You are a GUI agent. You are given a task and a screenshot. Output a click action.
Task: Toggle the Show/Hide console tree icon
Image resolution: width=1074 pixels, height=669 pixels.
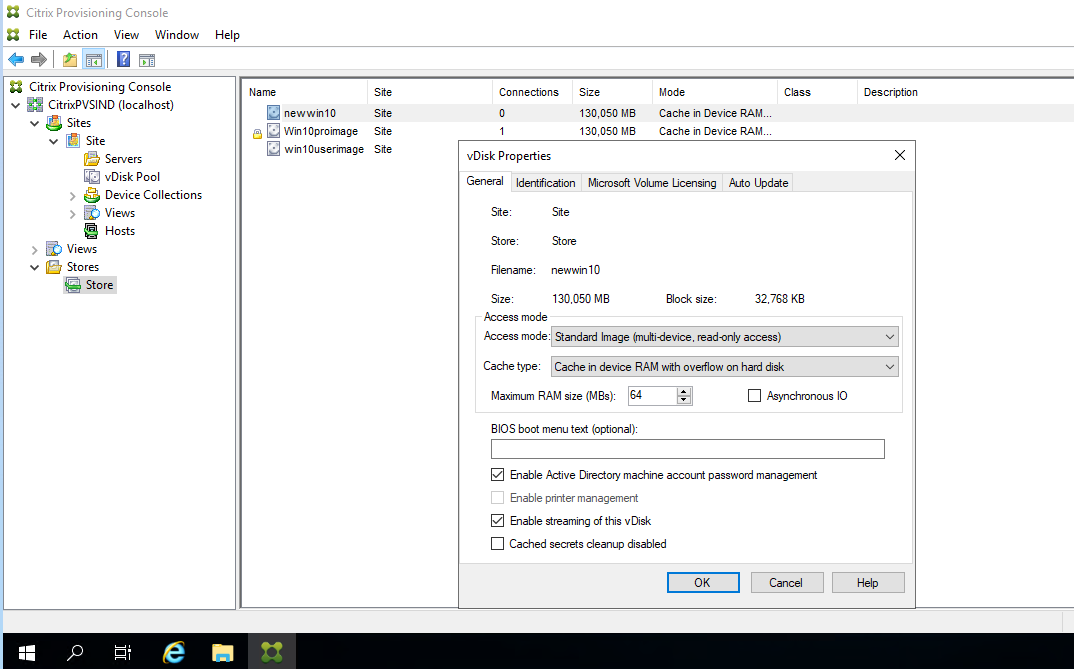click(x=94, y=60)
